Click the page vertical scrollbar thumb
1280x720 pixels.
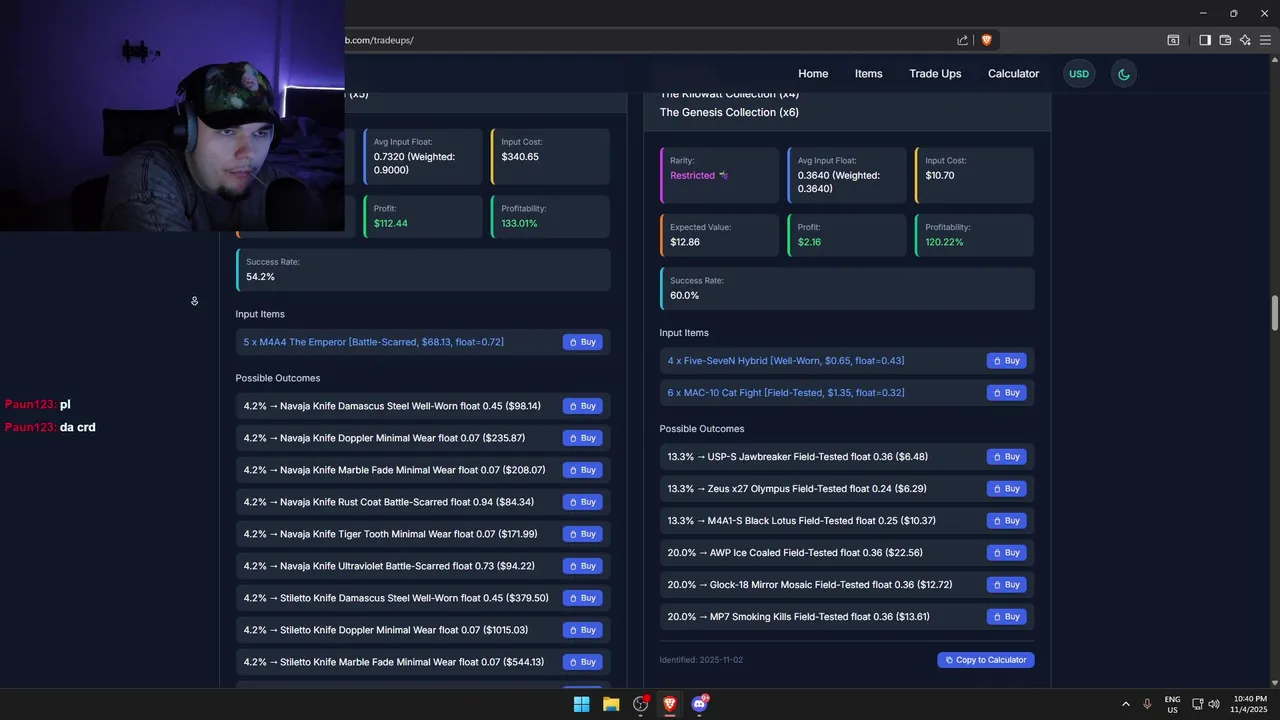[x=1274, y=313]
